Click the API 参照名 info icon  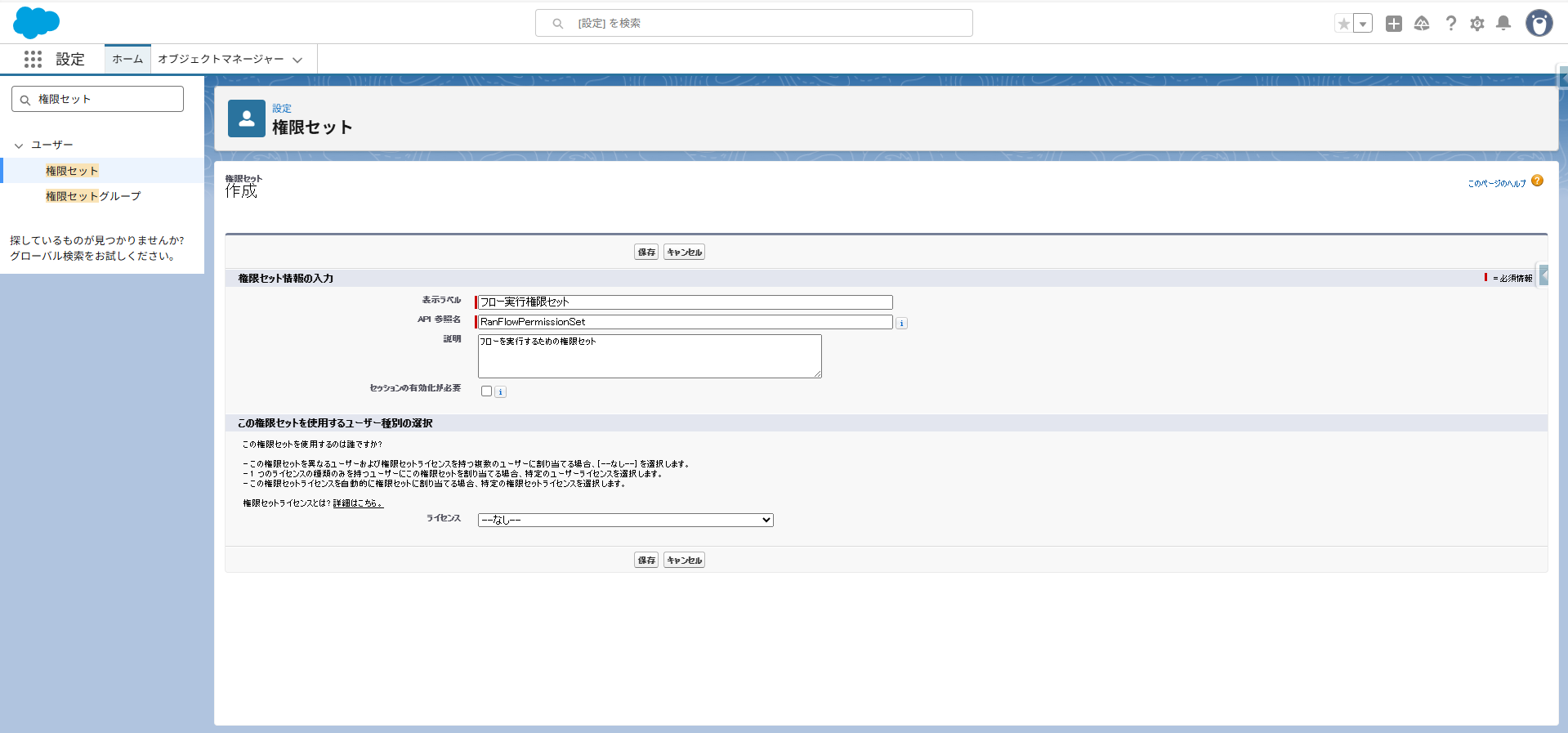[901, 324]
